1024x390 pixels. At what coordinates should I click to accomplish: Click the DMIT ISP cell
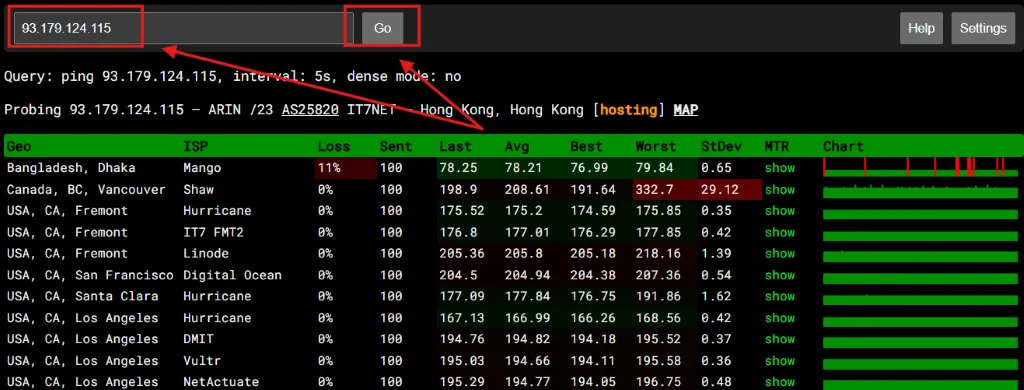[199, 339]
